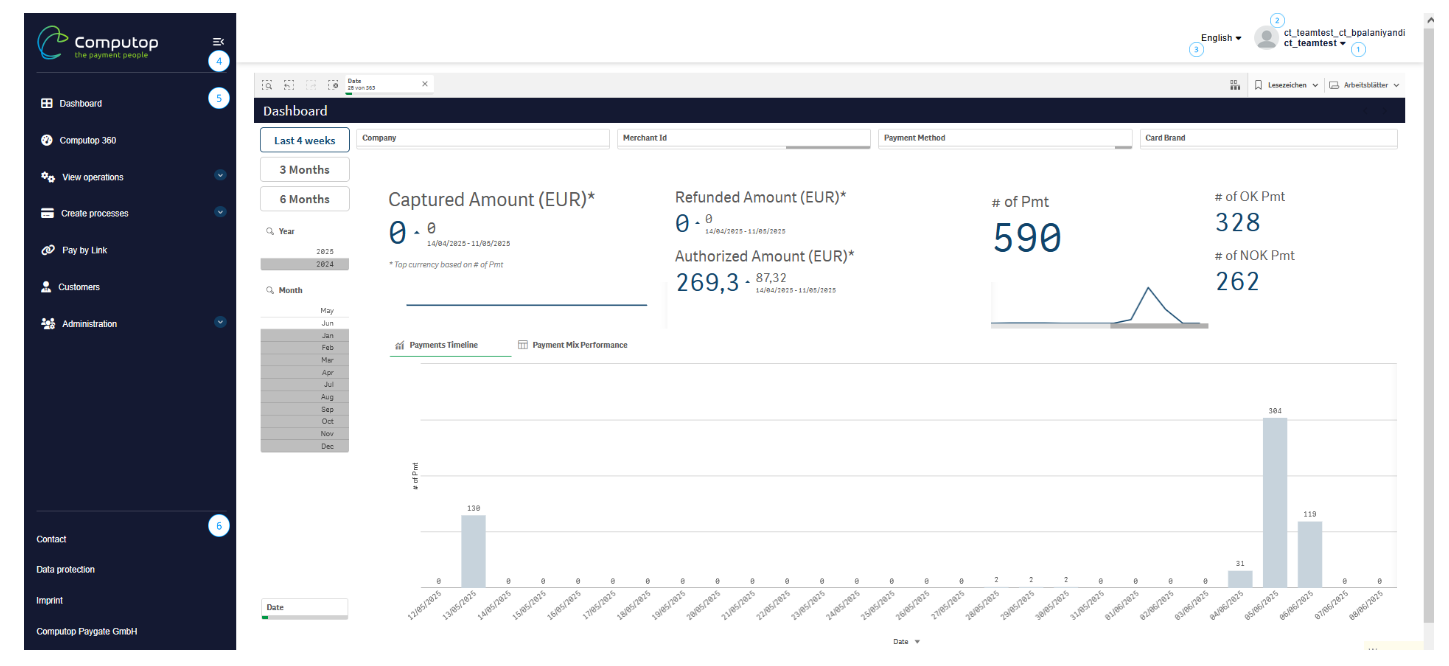Open Customers in the sidebar
The height and width of the screenshot is (666, 1449).
click(78, 287)
